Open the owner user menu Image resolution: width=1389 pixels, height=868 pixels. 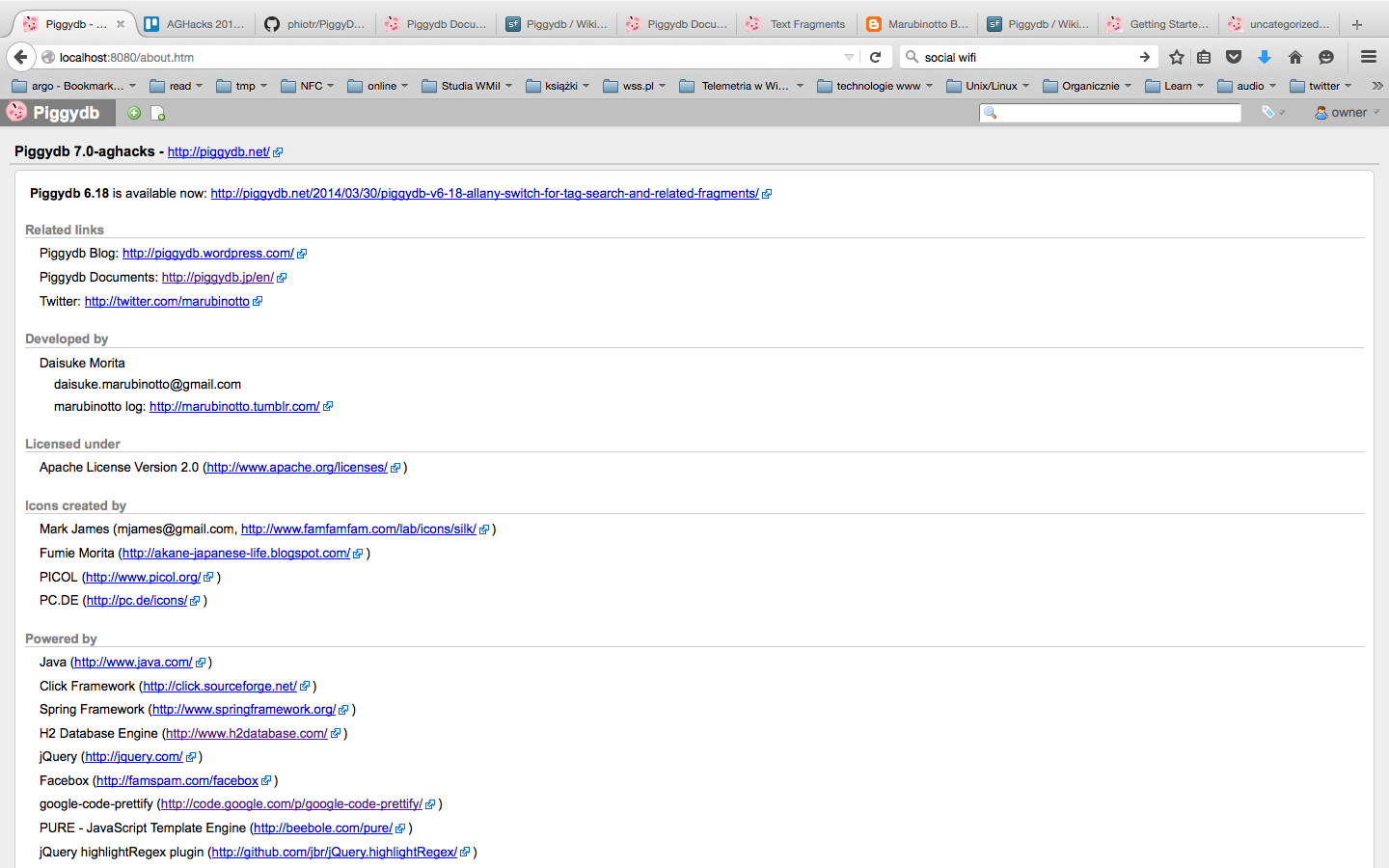click(1347, 113)
